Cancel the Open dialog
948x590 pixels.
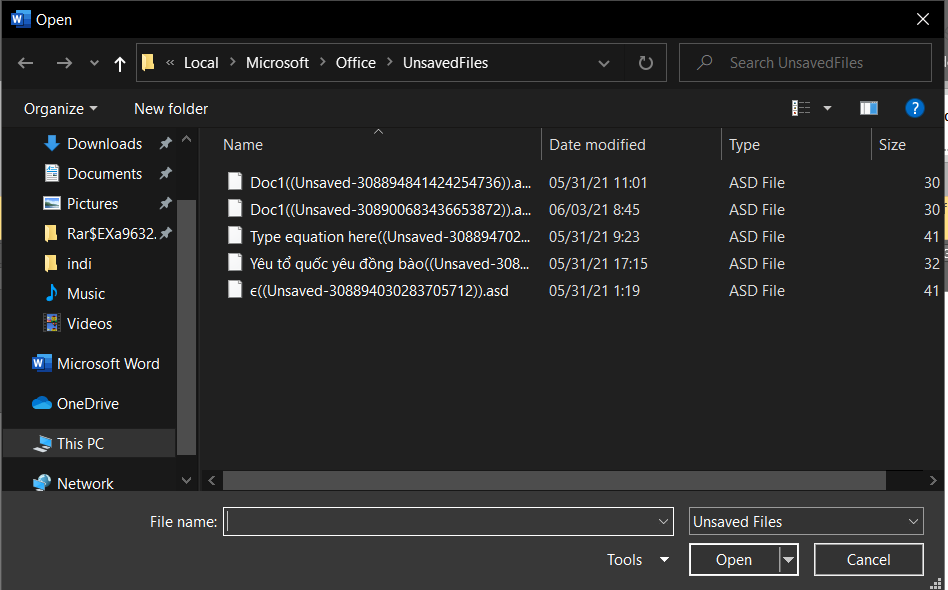coord(868,559)
